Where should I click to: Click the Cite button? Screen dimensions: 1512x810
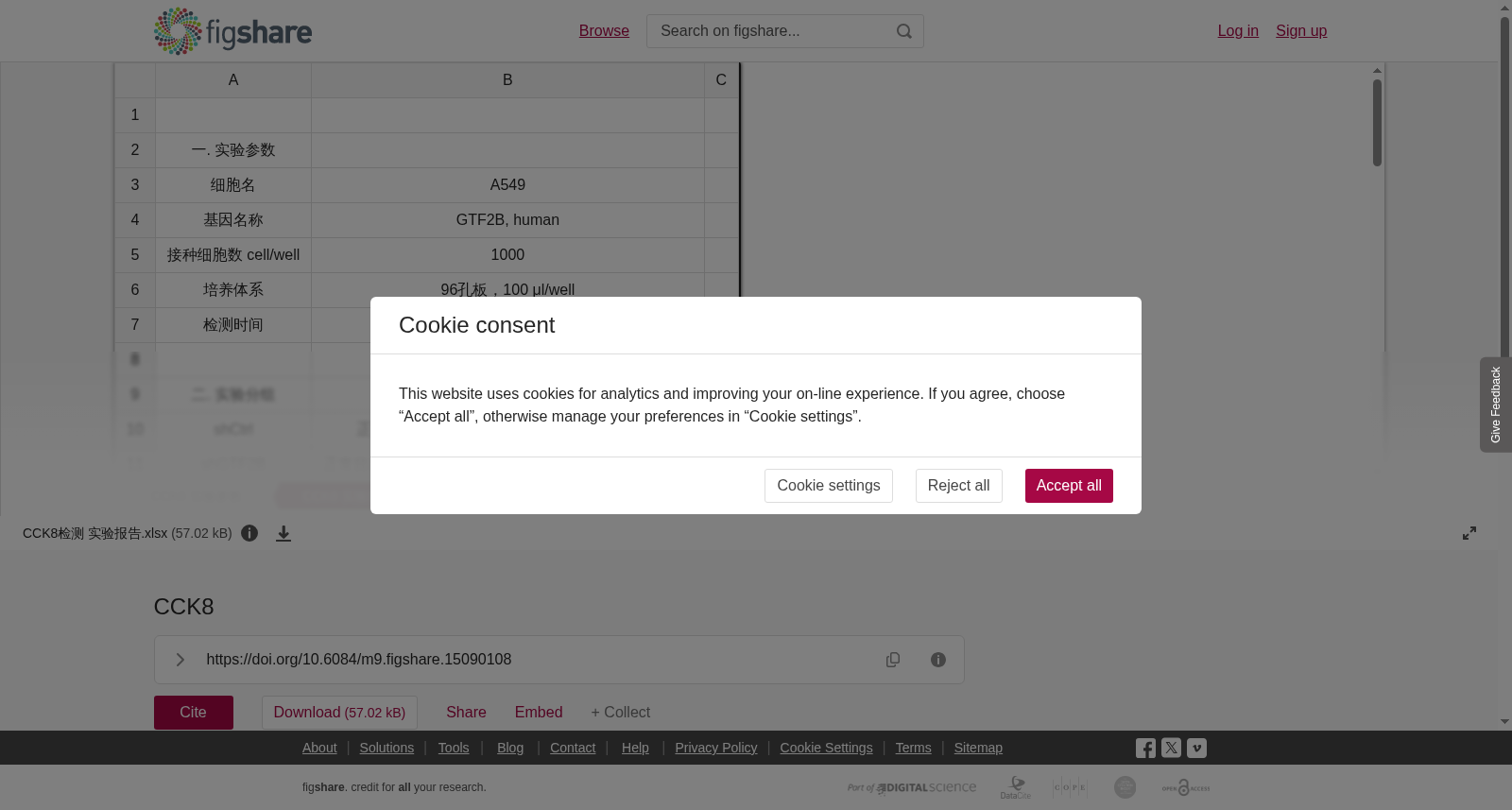coord(194,713)
